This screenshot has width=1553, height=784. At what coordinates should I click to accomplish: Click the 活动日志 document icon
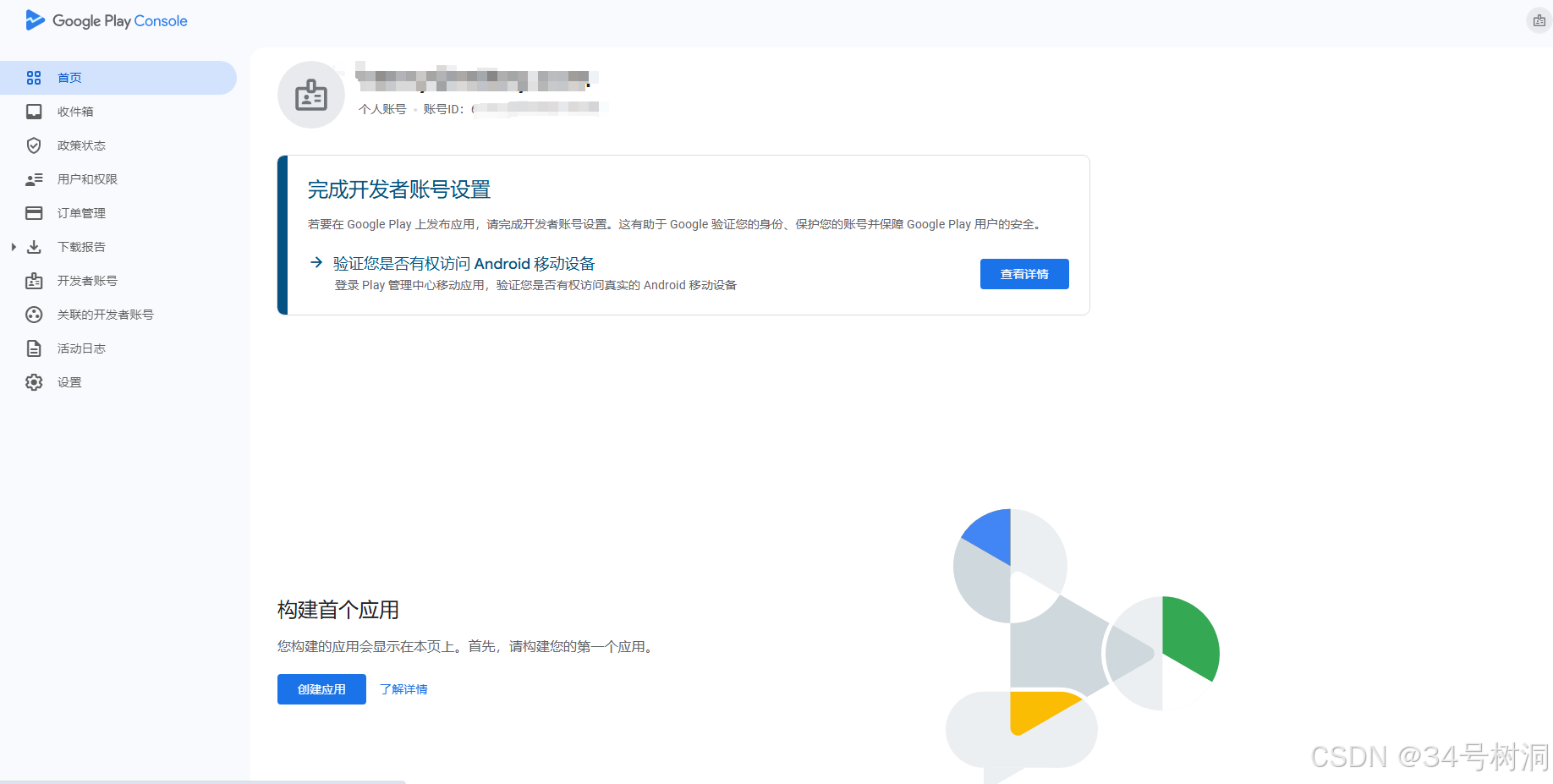pos(34,348)
